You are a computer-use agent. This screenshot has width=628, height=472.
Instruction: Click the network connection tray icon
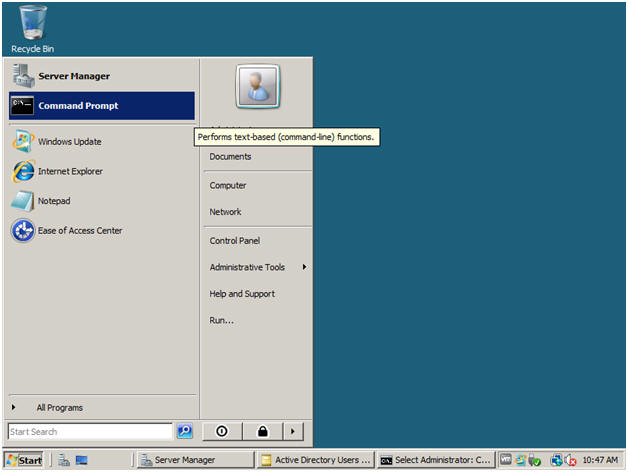[x=556, y=460]
